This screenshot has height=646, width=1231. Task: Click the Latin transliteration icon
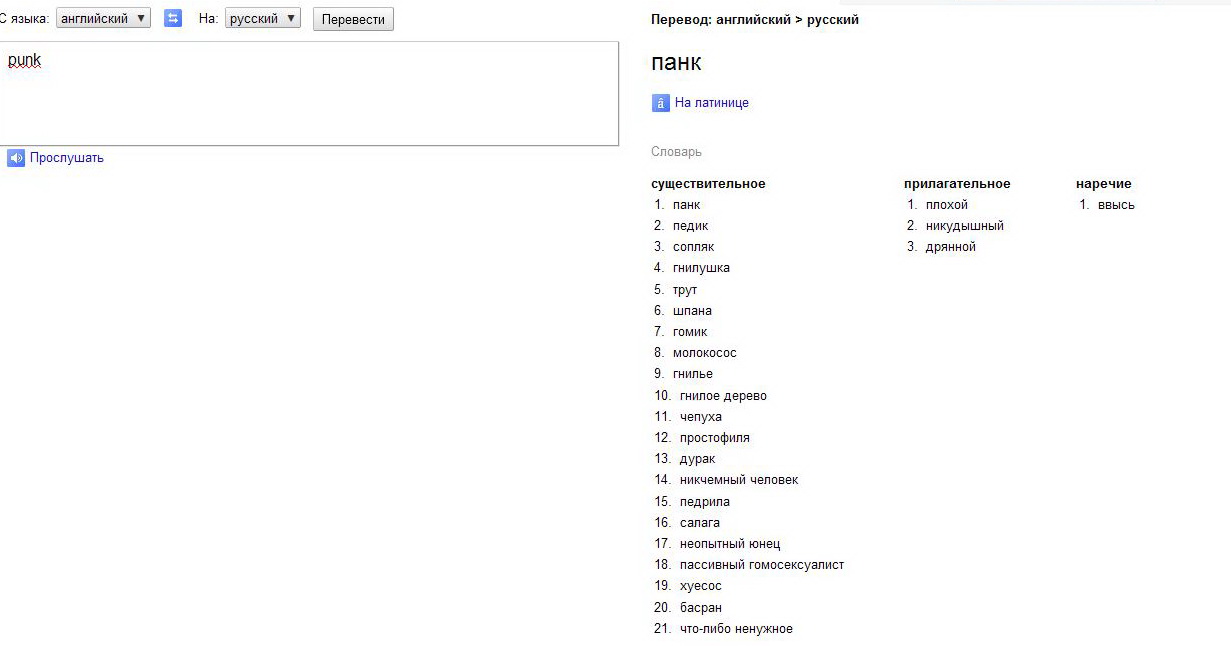click(660, 103)
